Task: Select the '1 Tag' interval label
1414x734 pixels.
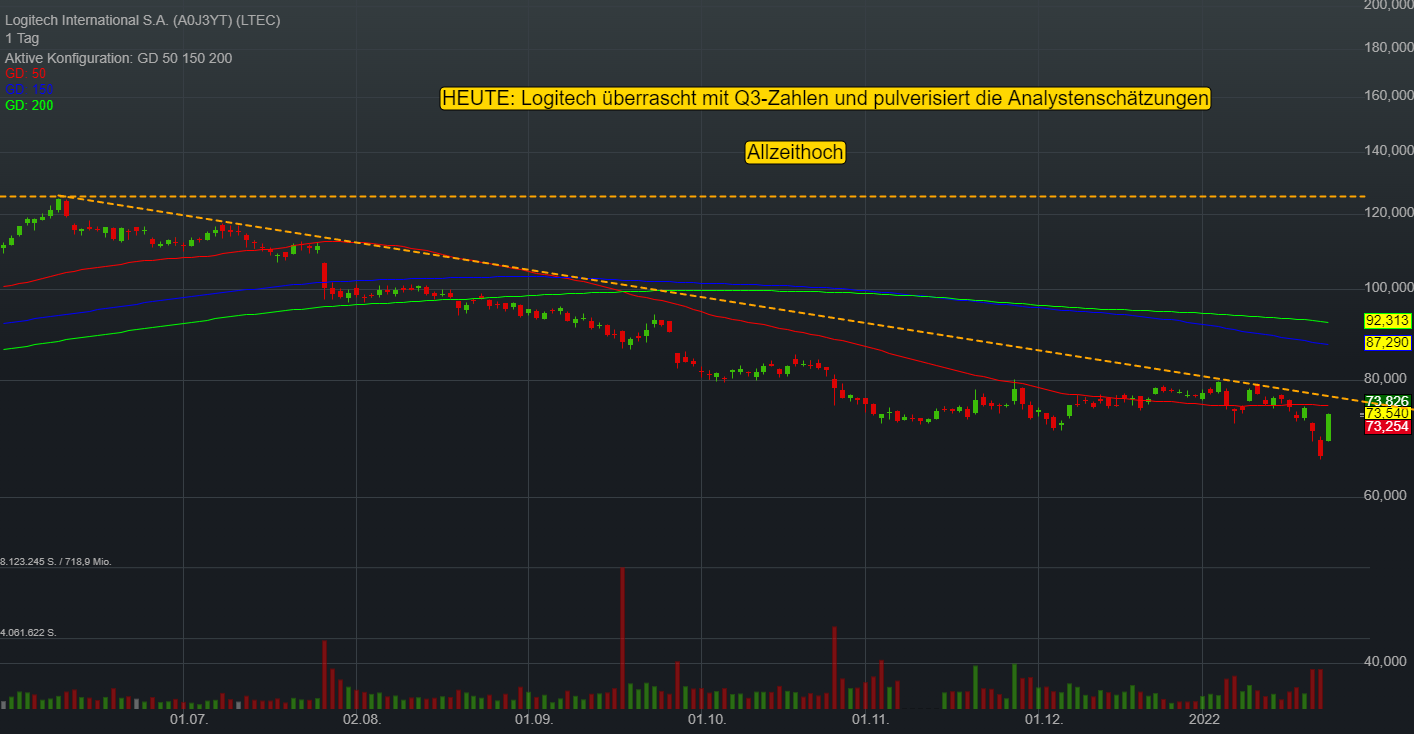Action: coord(22,38)
